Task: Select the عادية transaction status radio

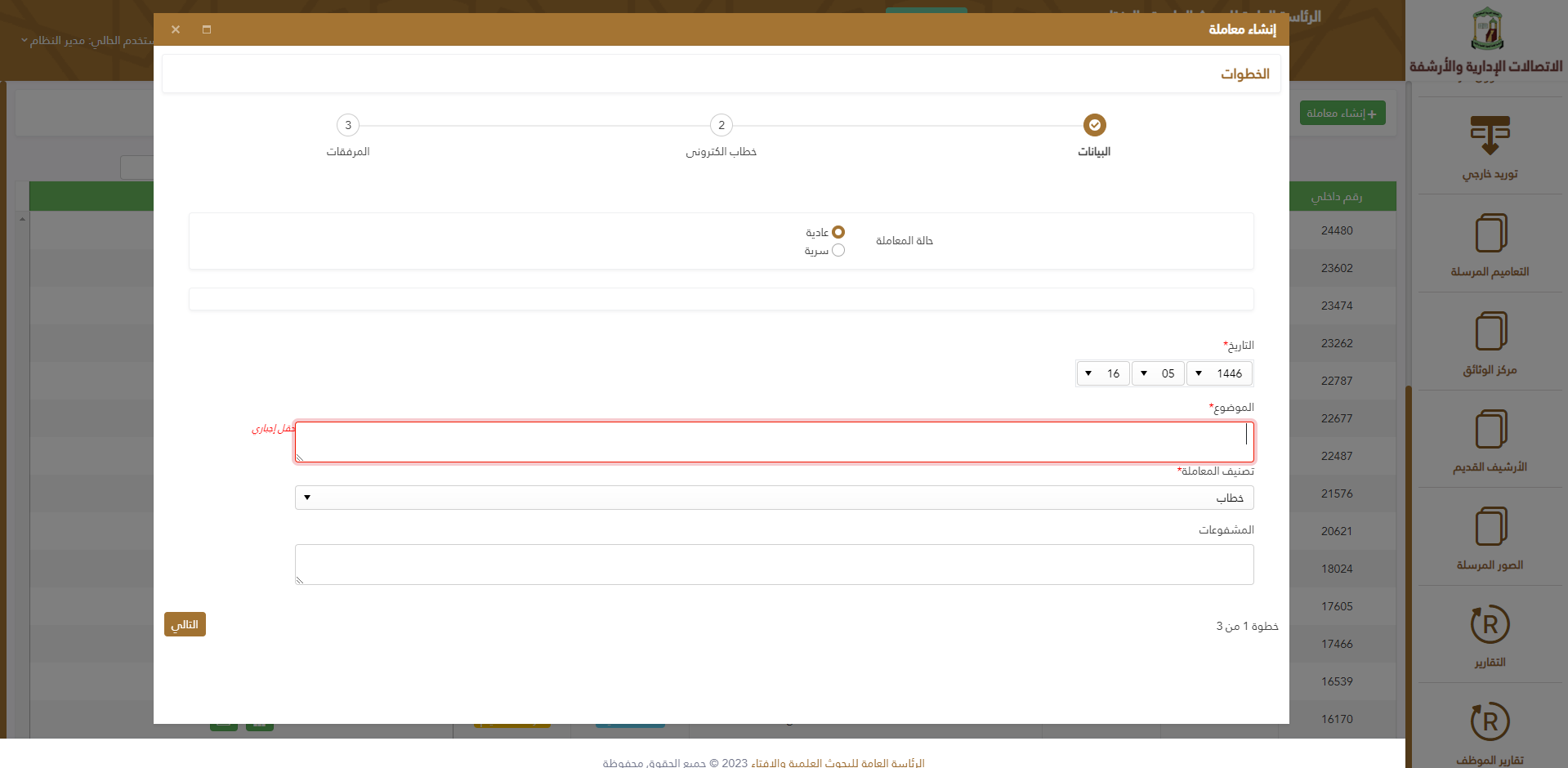Action: [x=838, y=232]
